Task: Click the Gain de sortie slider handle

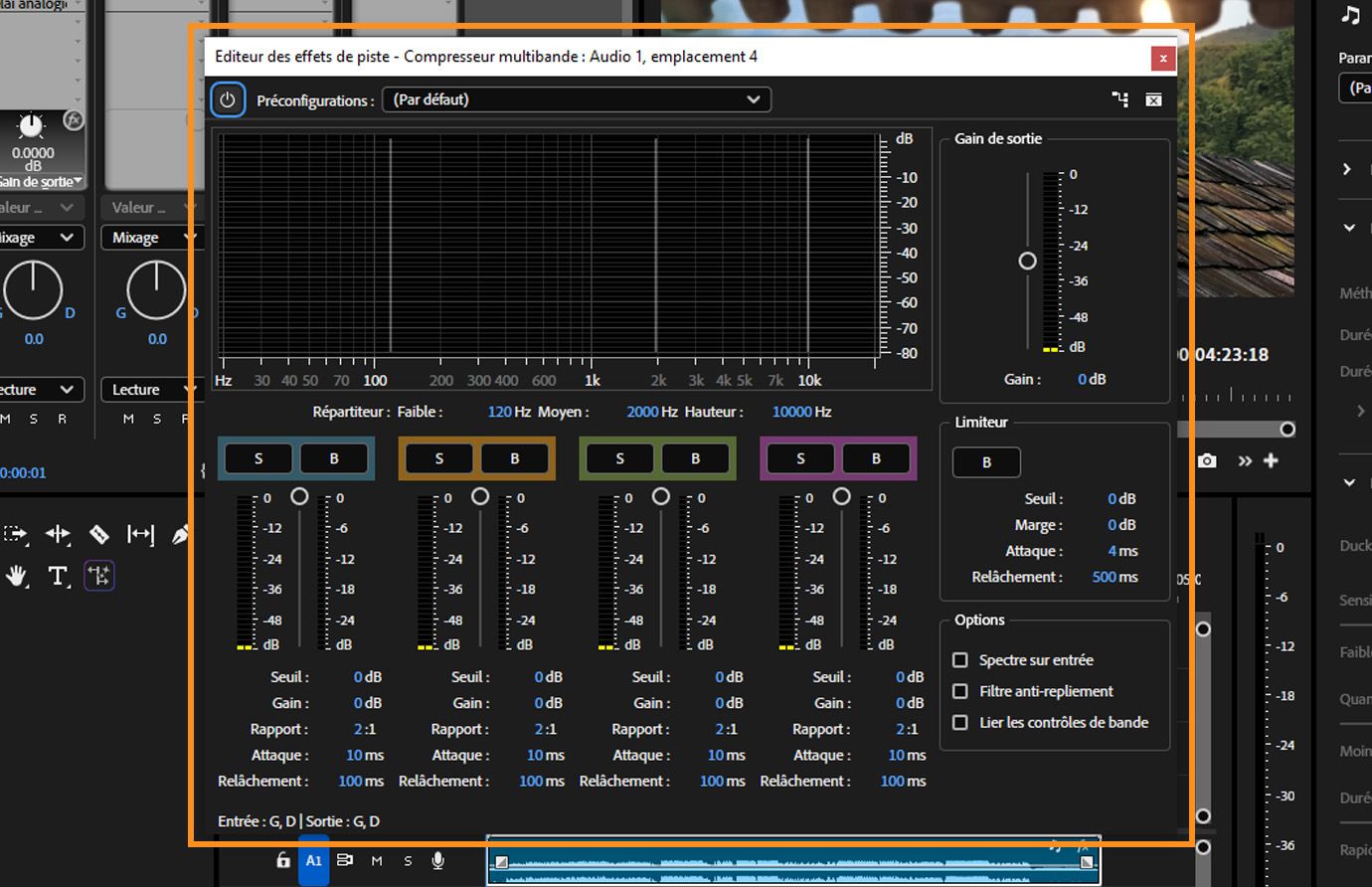Action: (x=1027, y=261)
